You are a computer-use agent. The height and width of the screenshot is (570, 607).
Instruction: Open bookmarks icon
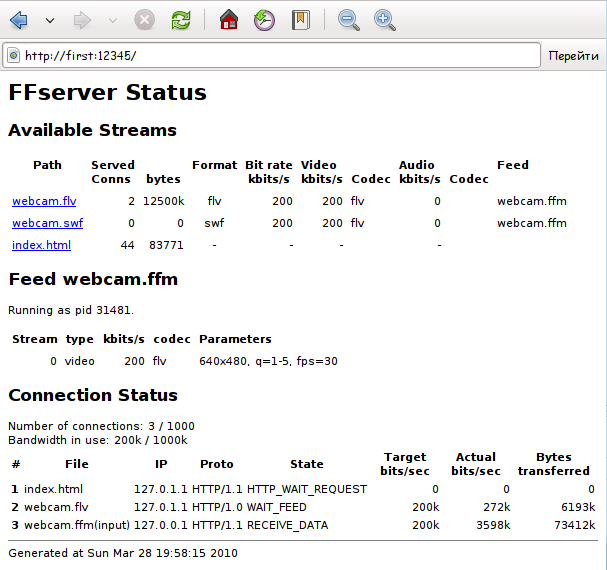[x=300, y=20]
